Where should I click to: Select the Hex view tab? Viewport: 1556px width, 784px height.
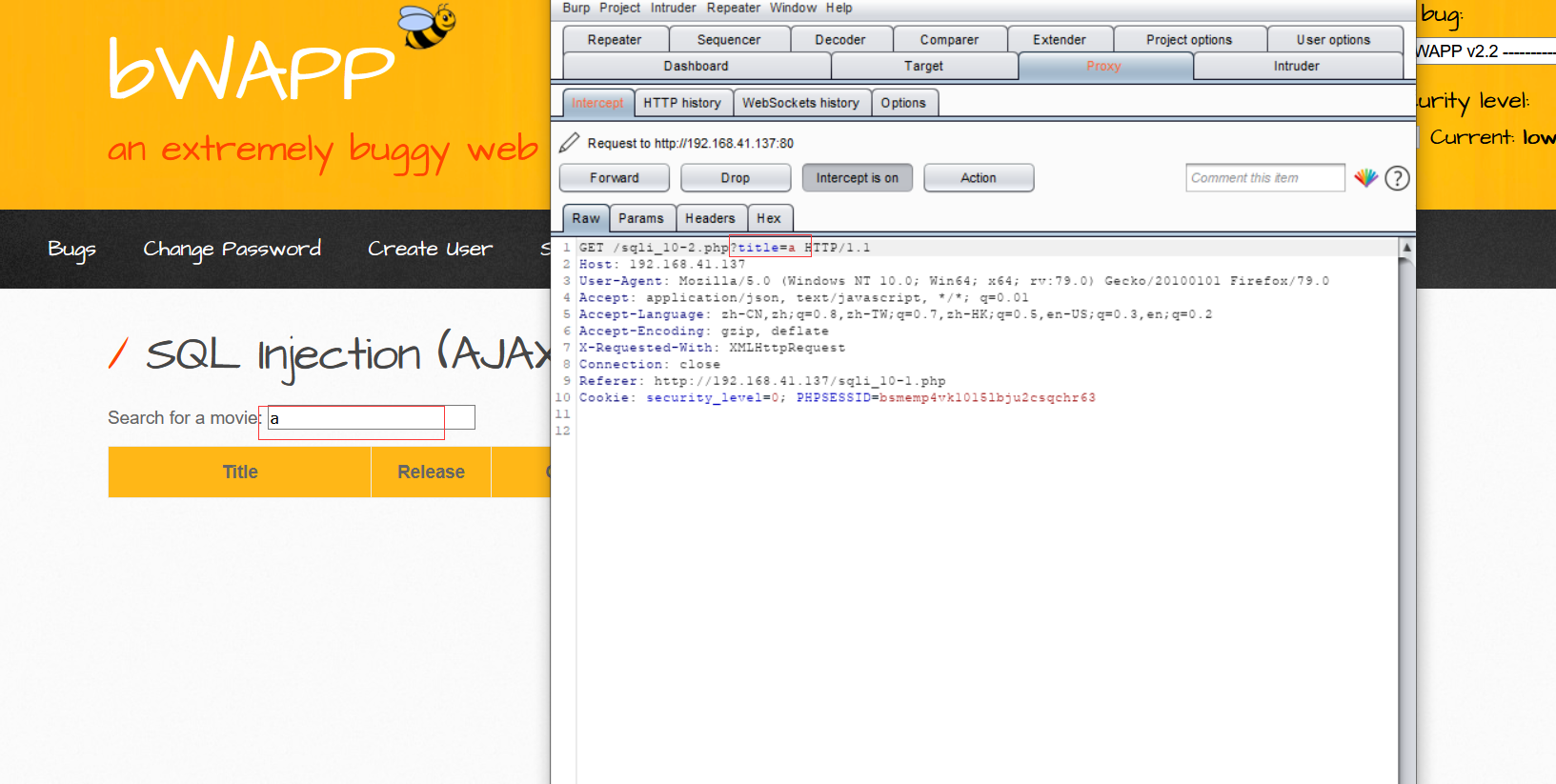pos(769,218)
